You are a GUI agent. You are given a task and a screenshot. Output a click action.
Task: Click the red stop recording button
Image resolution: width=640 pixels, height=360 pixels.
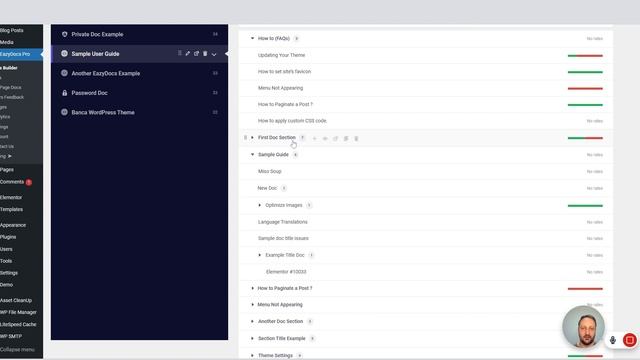(x=629, y=340)
